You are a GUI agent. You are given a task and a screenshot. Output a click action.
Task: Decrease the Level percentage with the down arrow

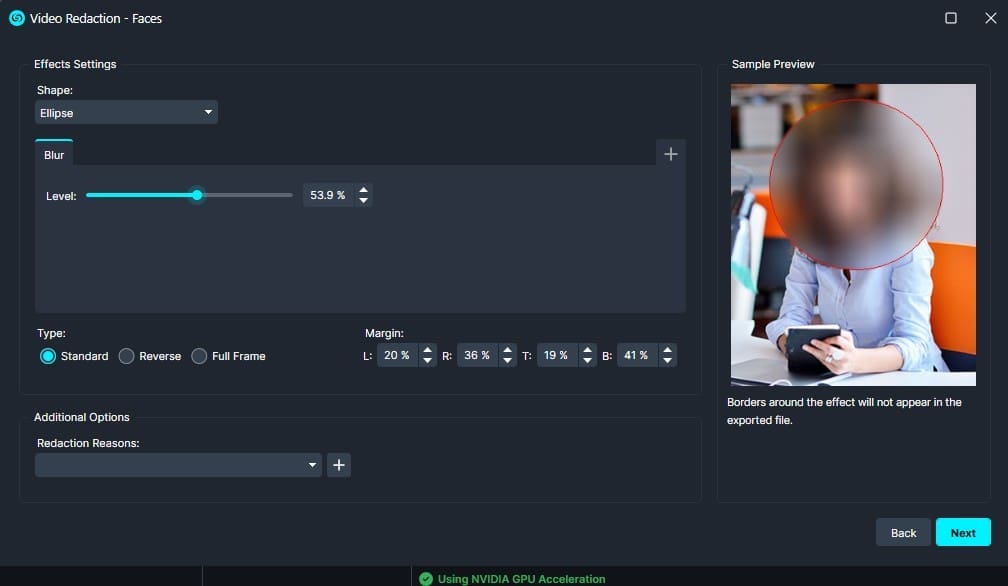pos(363,200)
